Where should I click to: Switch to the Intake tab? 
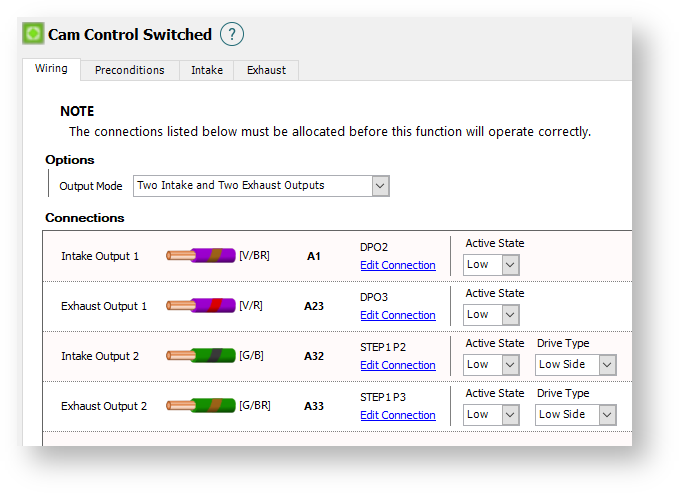coord(207,70)
